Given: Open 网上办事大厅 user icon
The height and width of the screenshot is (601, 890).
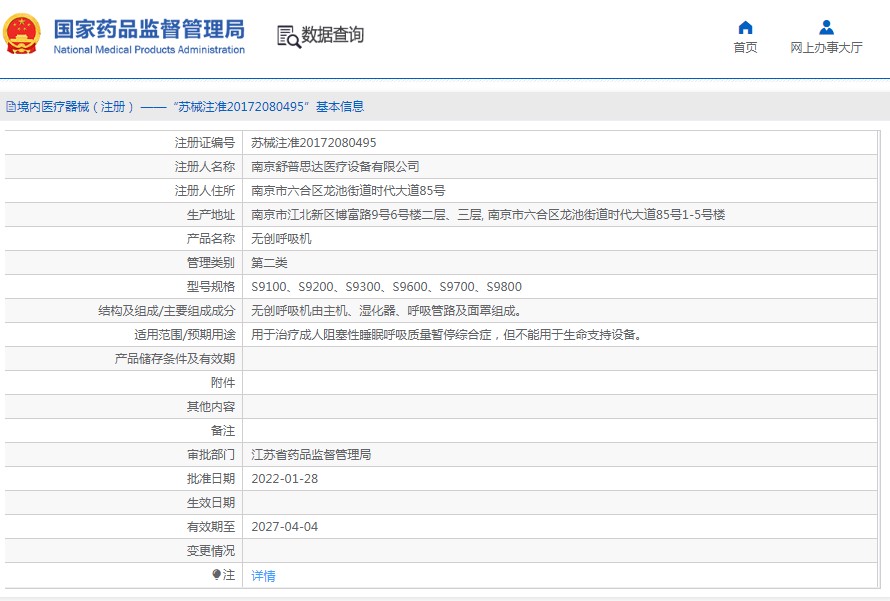Looking at the screenshot, I should (826, 27).
